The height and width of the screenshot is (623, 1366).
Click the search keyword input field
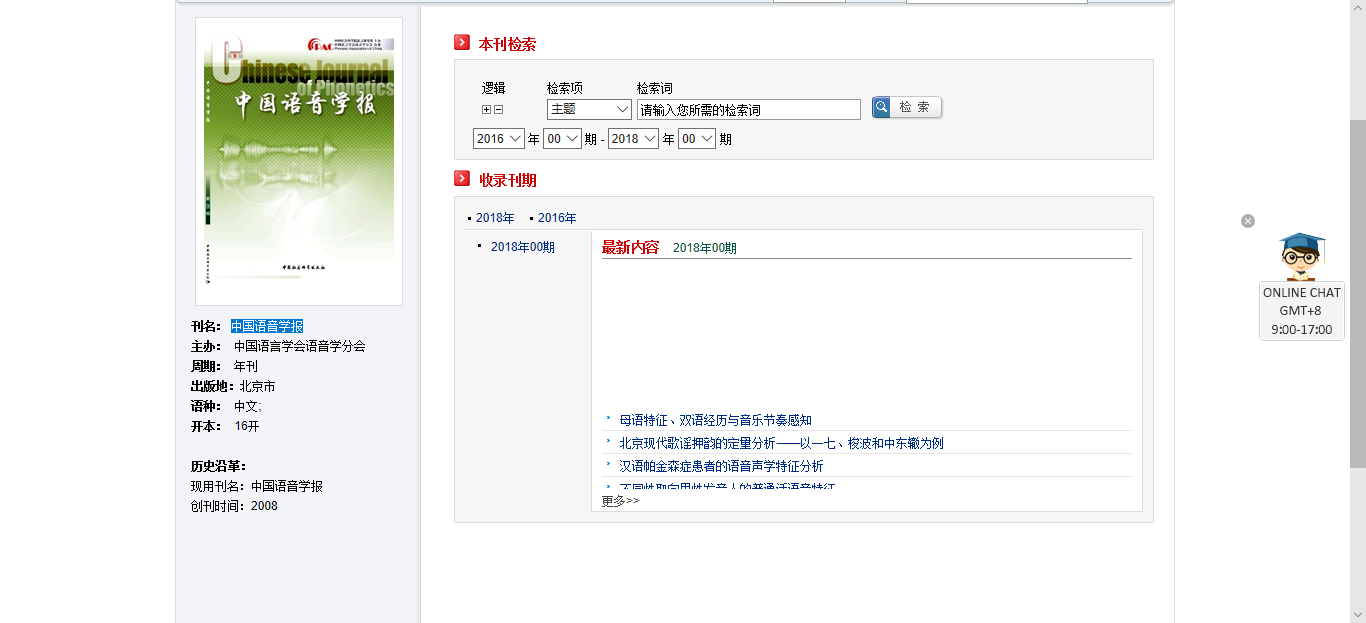[x=748, y=110]
